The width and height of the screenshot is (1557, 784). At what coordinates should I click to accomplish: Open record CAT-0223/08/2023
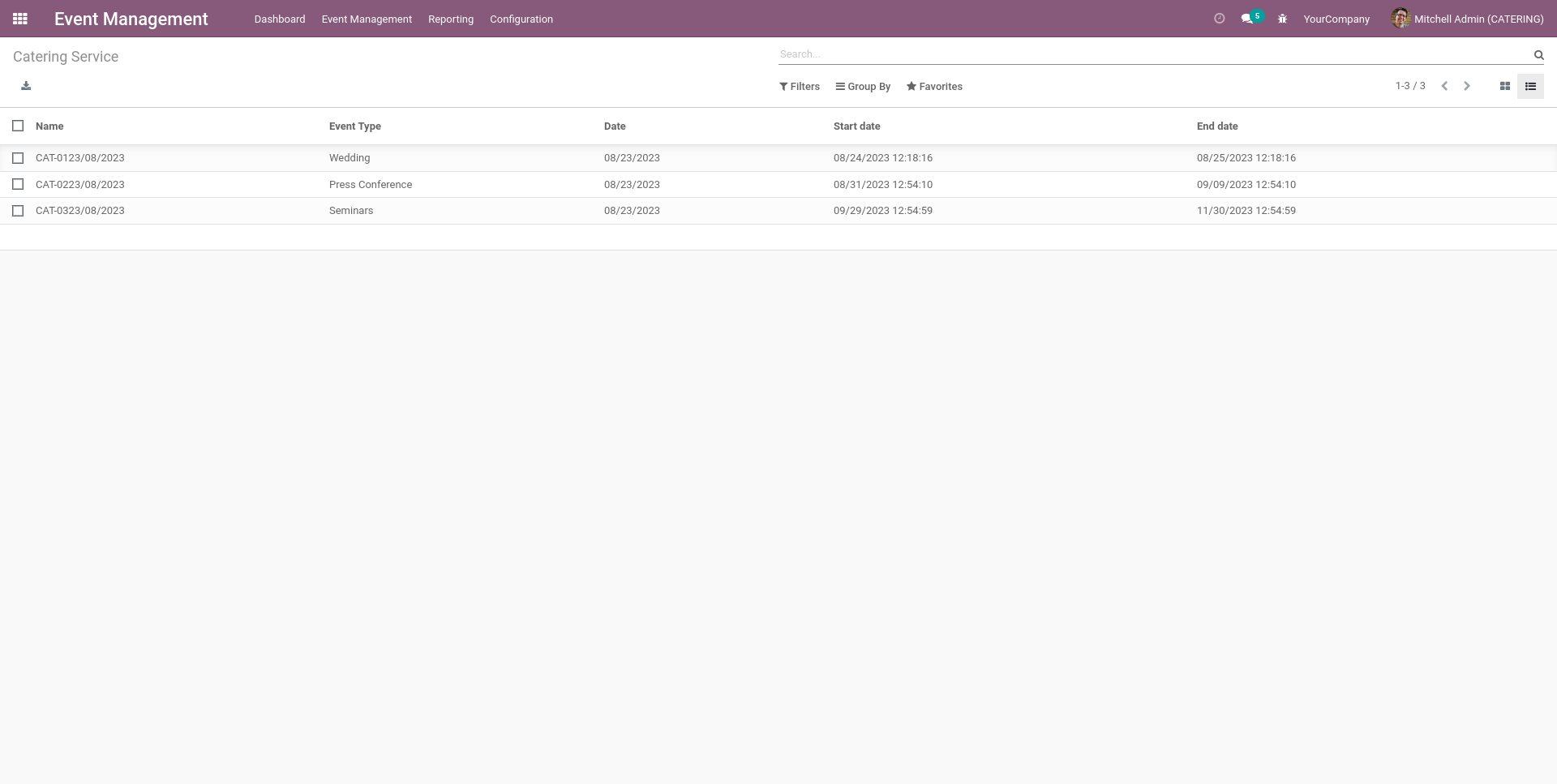[80, 185]
